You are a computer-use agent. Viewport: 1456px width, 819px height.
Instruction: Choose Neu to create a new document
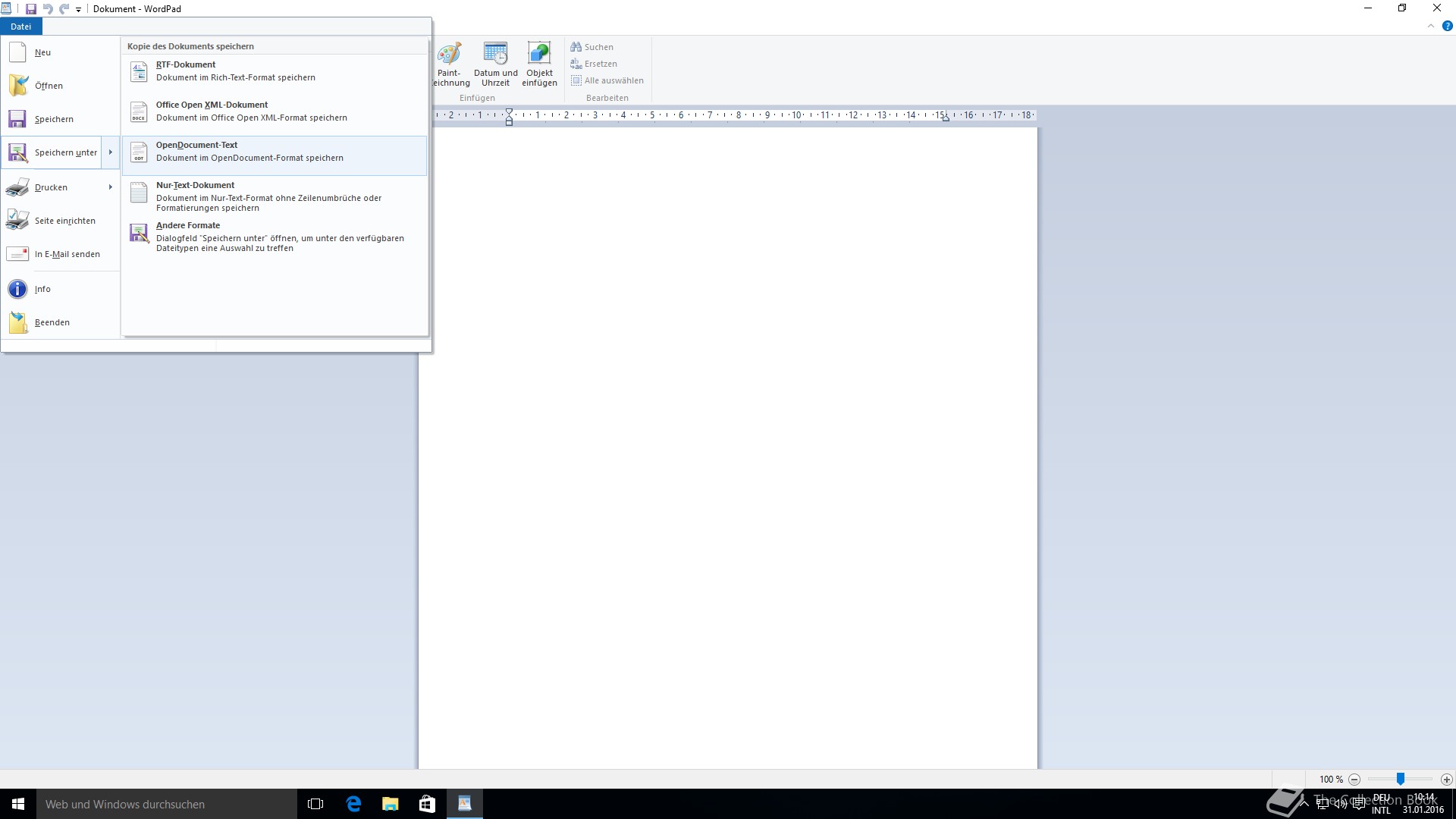pyautogui.click(x=61, y=52)
